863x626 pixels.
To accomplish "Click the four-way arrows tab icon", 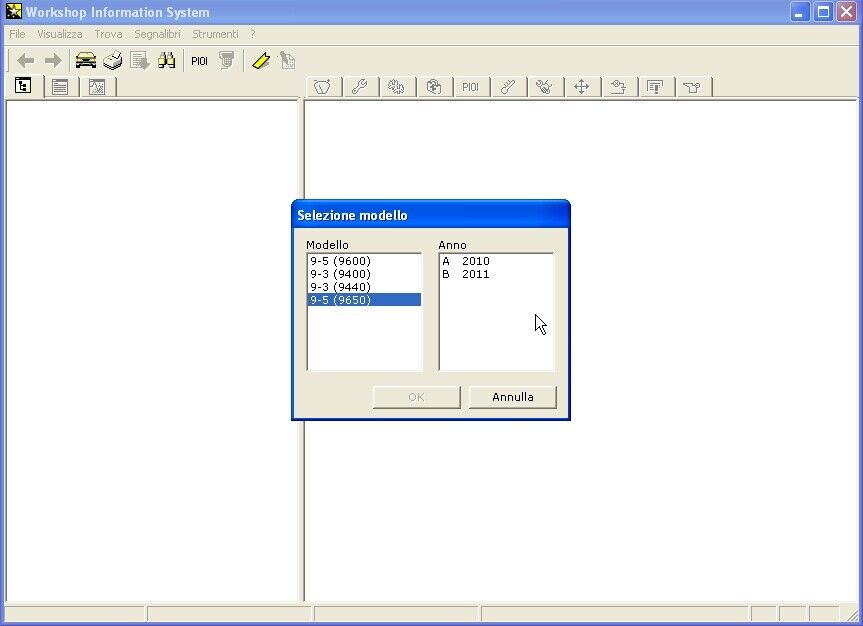I will [x=581, y=86].
